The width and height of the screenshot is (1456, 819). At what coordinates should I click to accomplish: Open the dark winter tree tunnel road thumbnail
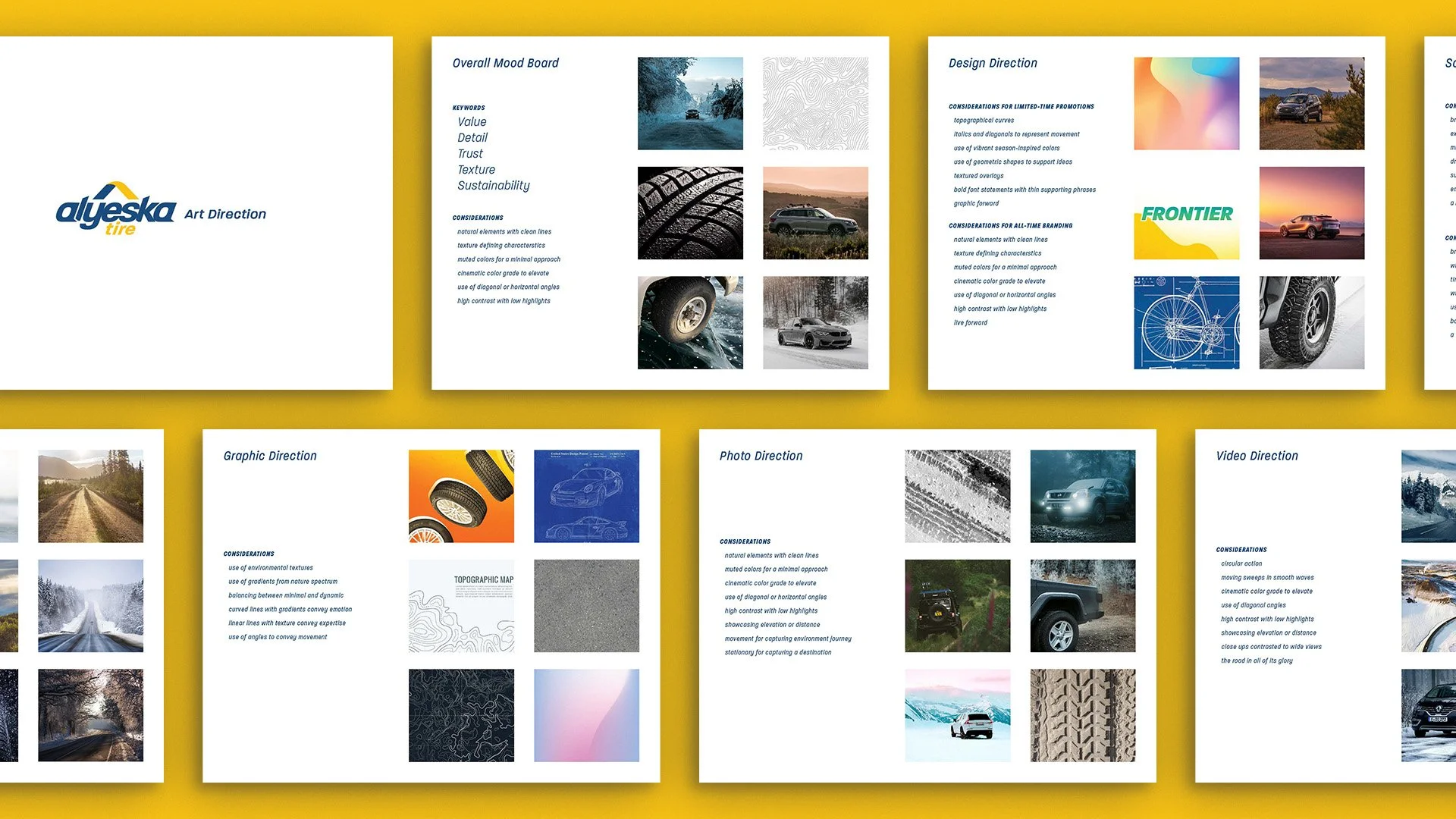[x=90, y=715]
